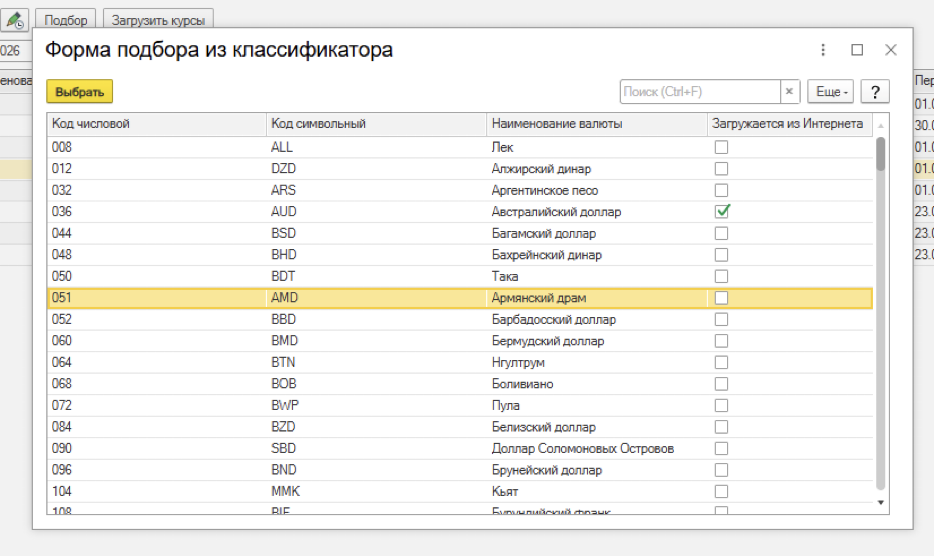Click the scroll-up arrow above the scrollbar

tap(881, 125)
